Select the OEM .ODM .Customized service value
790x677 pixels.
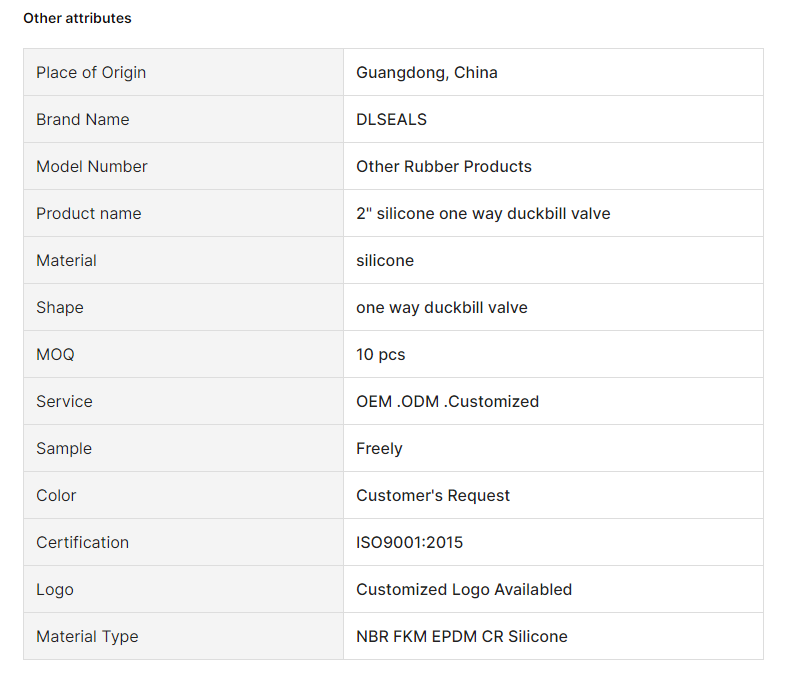[x=447, y=401]
